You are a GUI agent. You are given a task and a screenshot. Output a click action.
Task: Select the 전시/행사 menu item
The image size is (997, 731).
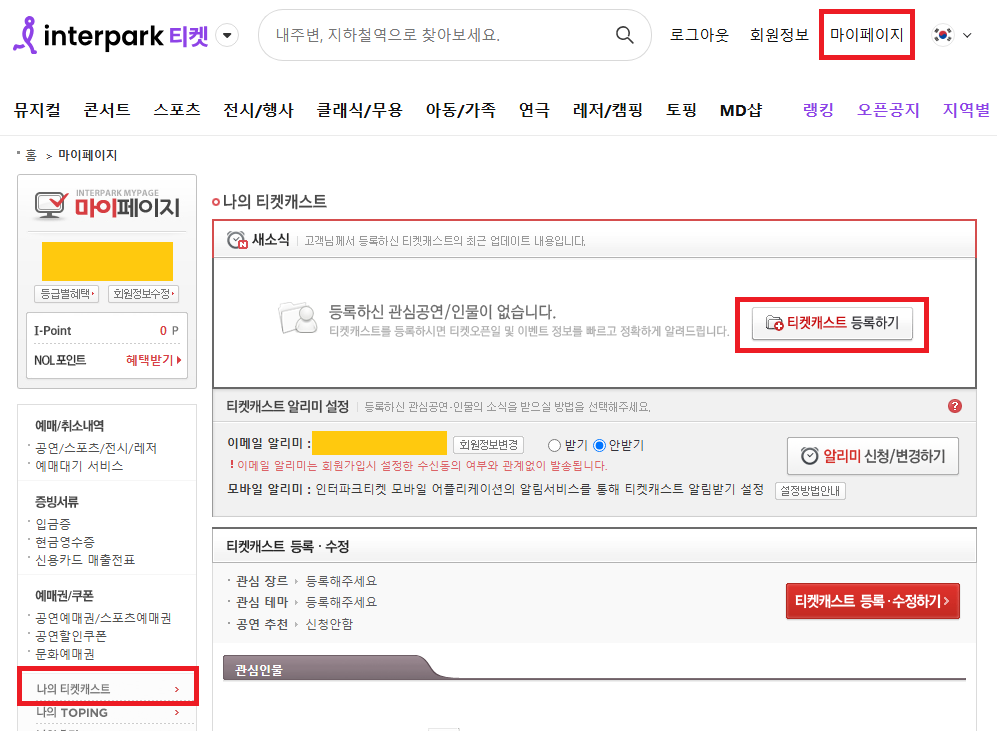point(258,110)
